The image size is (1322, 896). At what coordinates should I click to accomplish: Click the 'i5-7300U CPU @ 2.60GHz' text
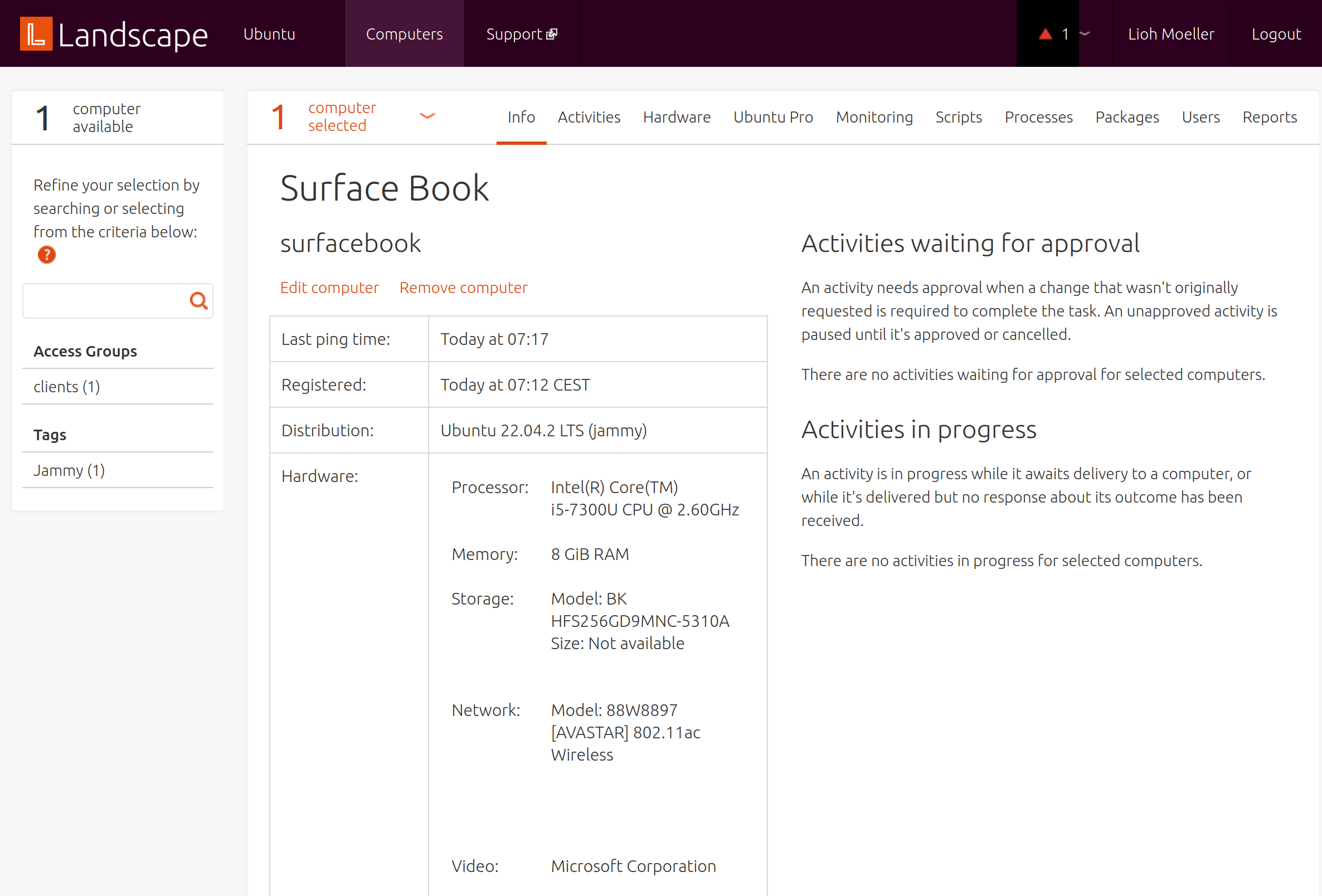click(x=644, y=509)
